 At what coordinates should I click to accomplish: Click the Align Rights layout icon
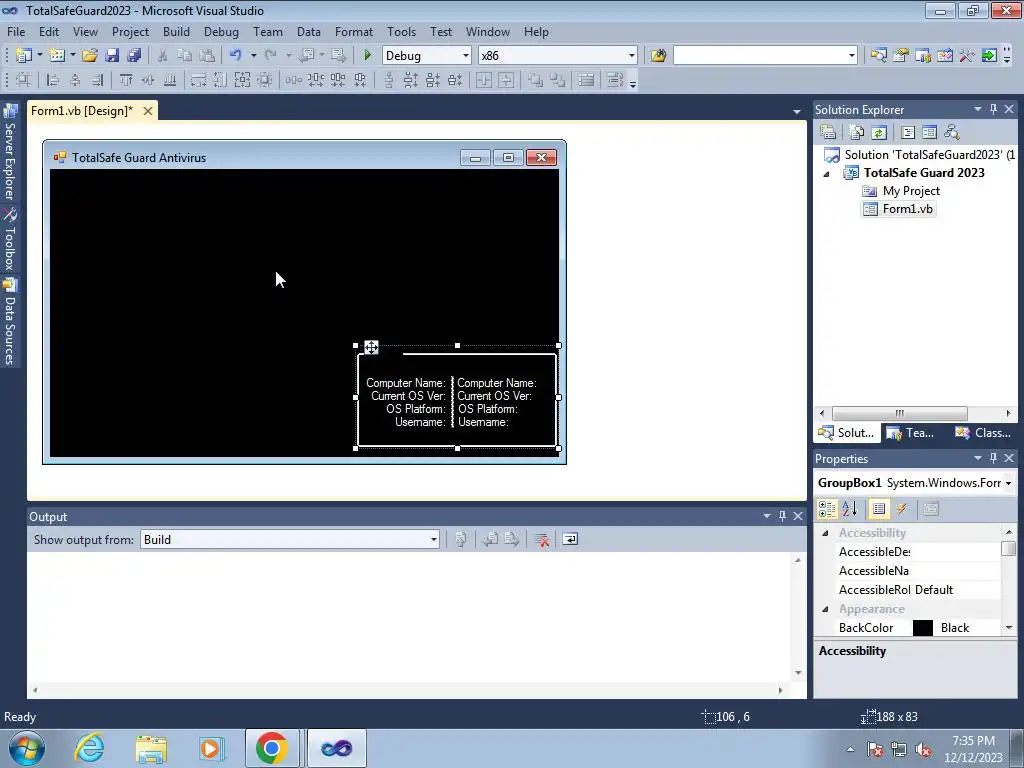point(97,80)
